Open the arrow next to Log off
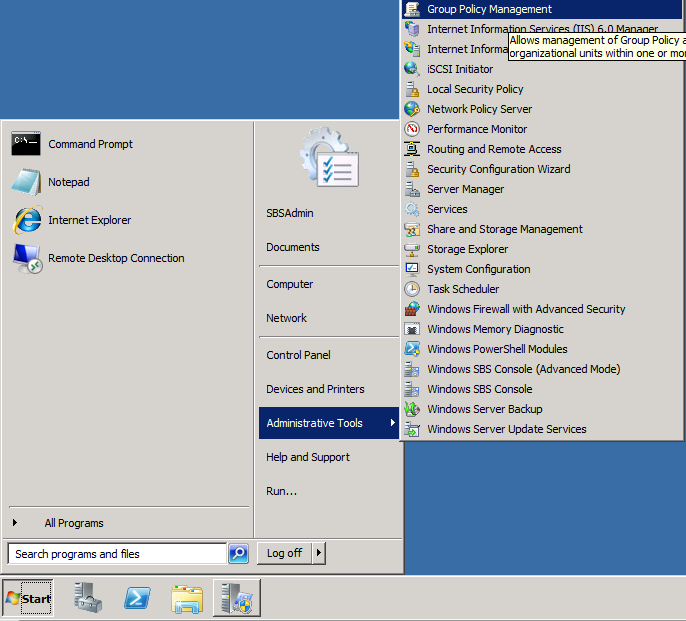Screen dimensions: 686x621 [x=319, y=553]
